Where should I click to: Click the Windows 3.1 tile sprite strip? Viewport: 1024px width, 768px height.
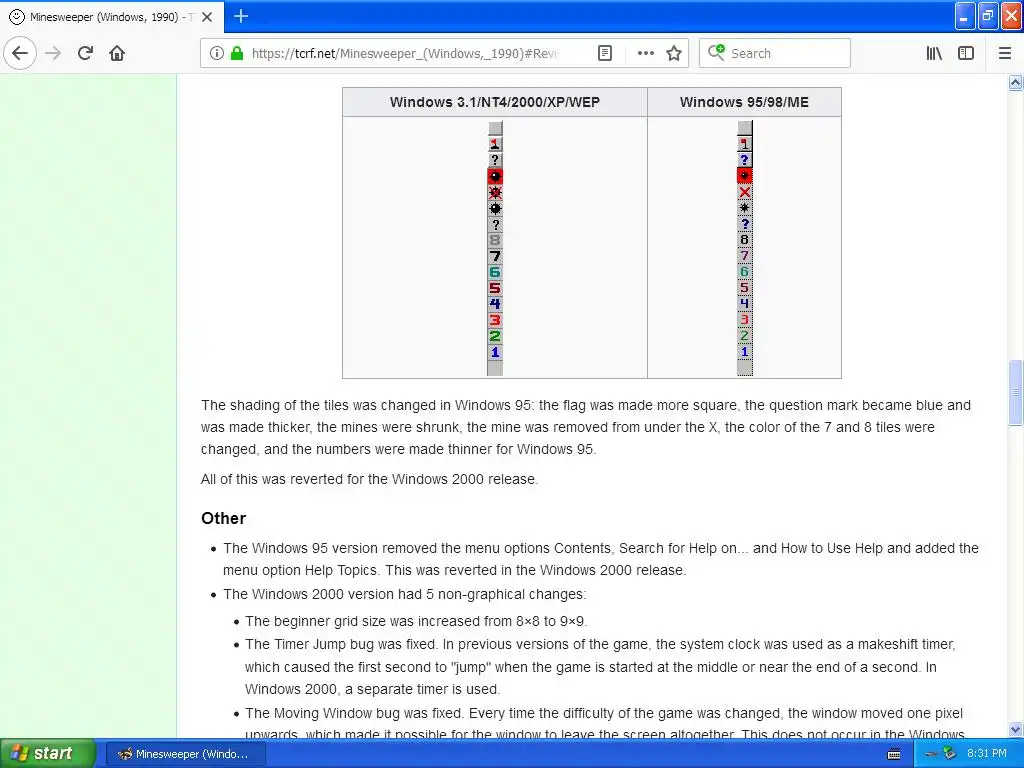[x=495, y=248]
